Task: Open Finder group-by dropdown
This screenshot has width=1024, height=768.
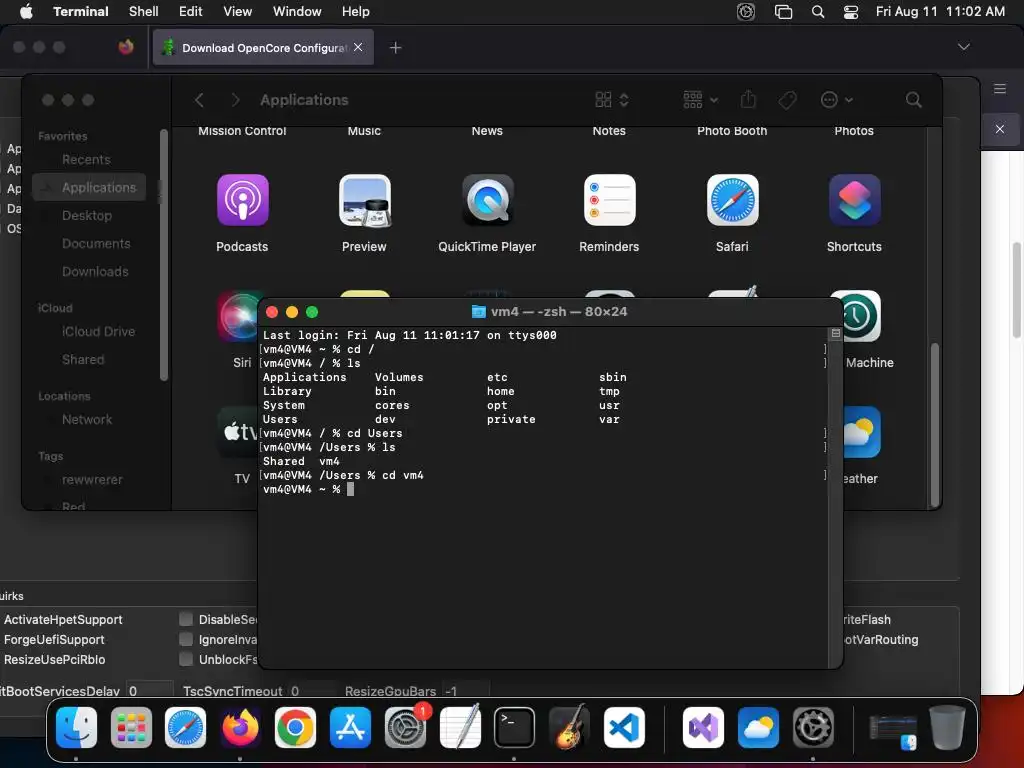Action: pos(701,100)
